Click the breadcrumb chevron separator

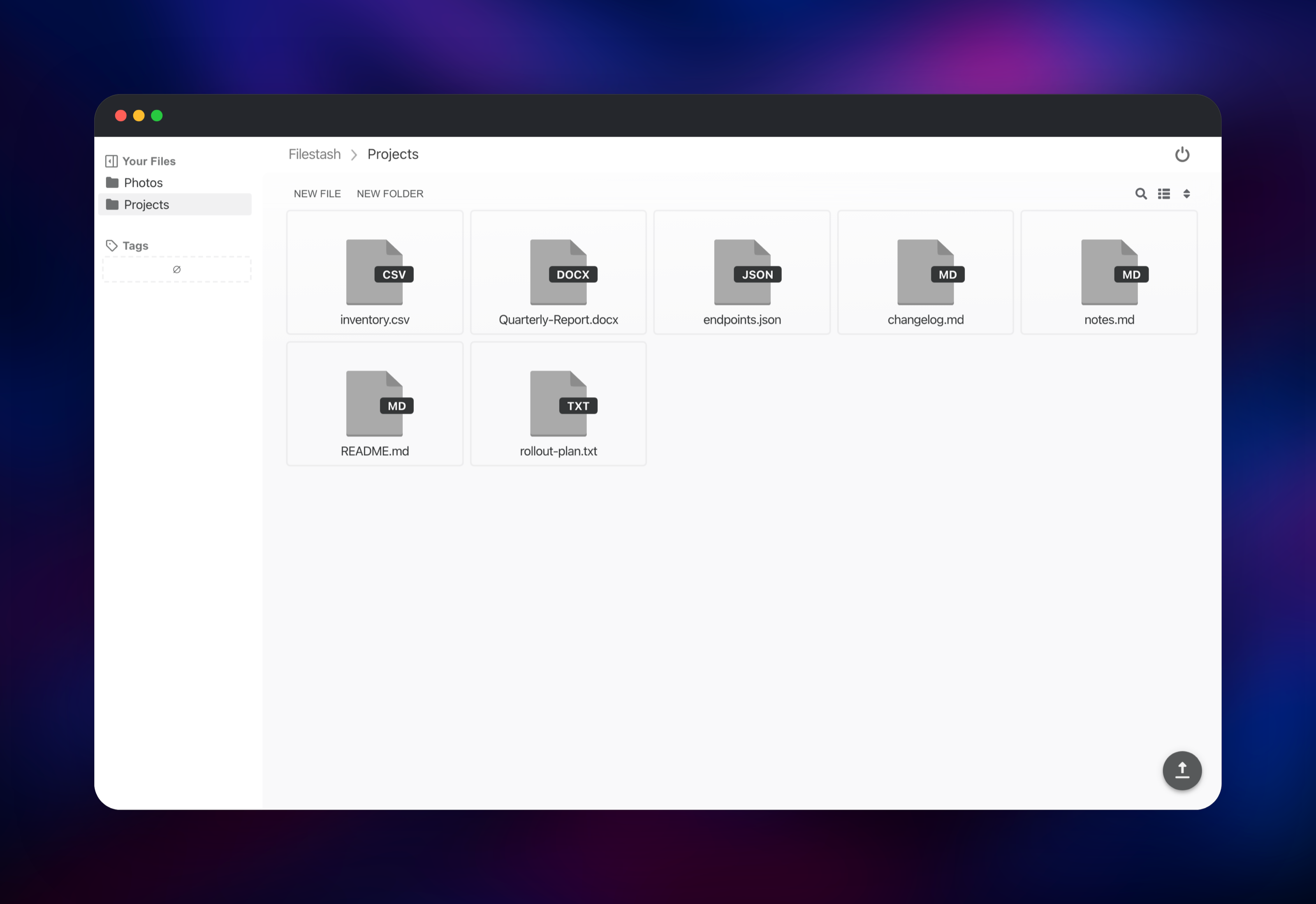pyautogui.click(x=354, y=155)
